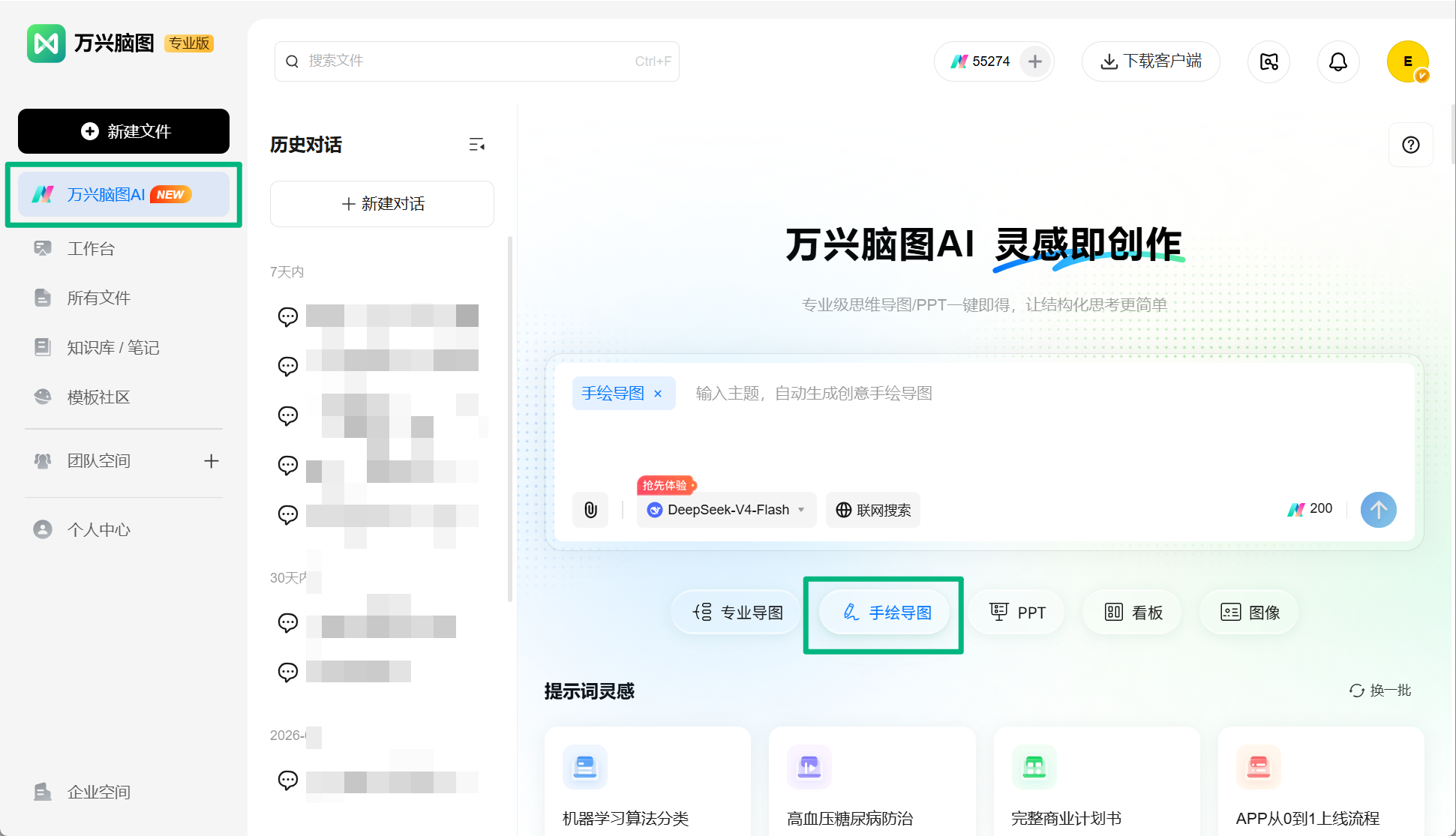Viewport: 1456px width, 836px height.
Task: Select the 看板 mode
Action: coord(1133,613)
